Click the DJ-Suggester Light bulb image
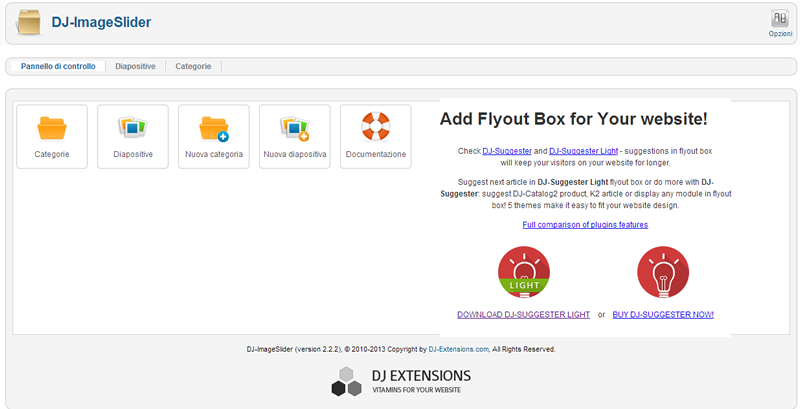 point(523,272)
